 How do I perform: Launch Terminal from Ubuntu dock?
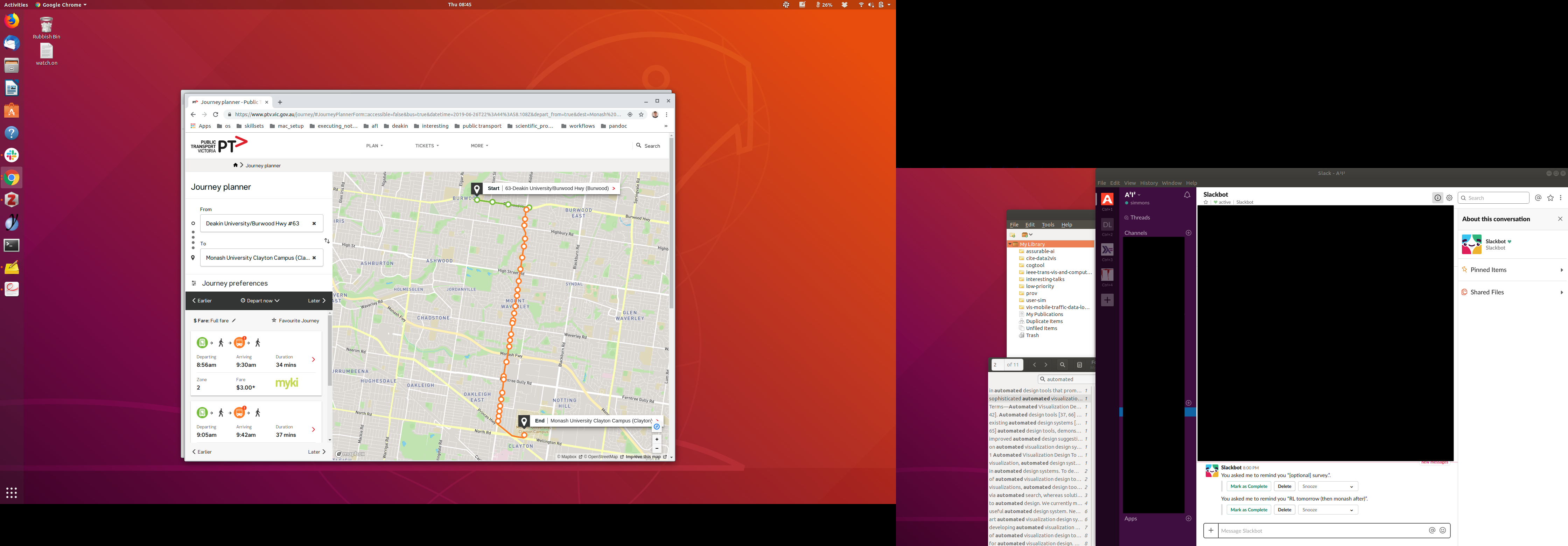coord(12,245)
